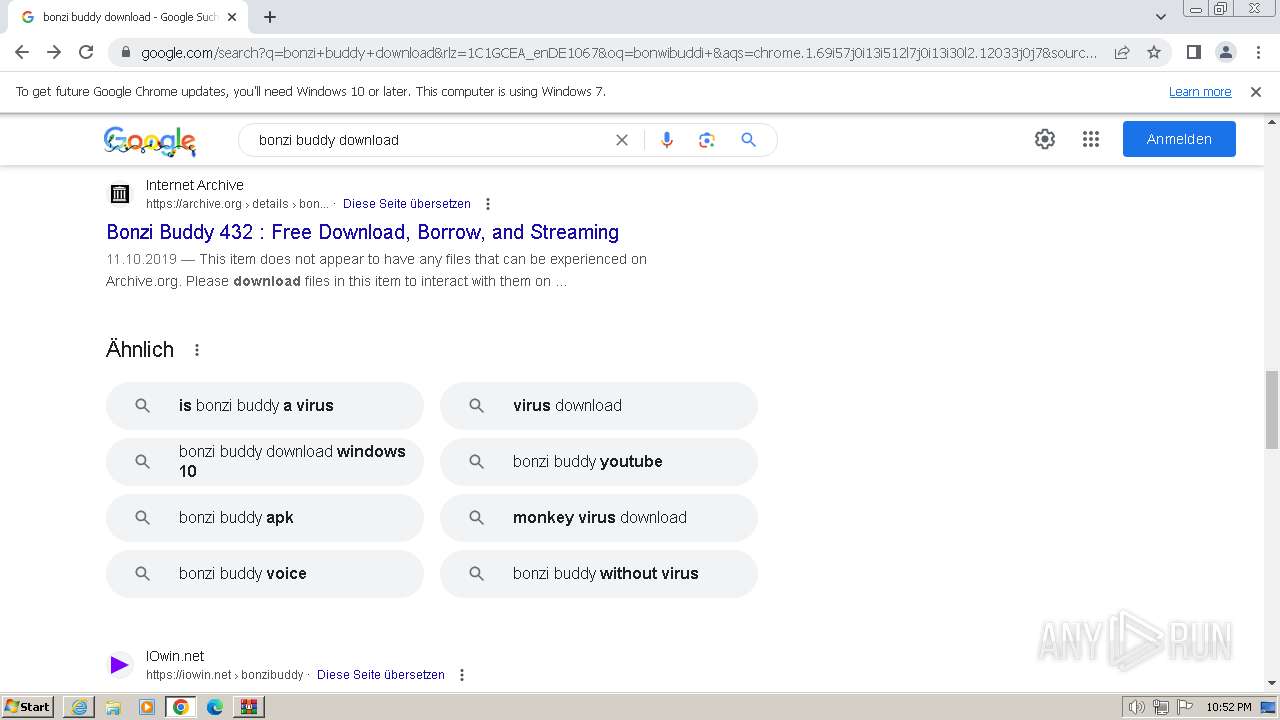The width and height of the screenshot is (1280, 720).
Task: Share this page icon in address bar
Action: (x=1122, y=52)
